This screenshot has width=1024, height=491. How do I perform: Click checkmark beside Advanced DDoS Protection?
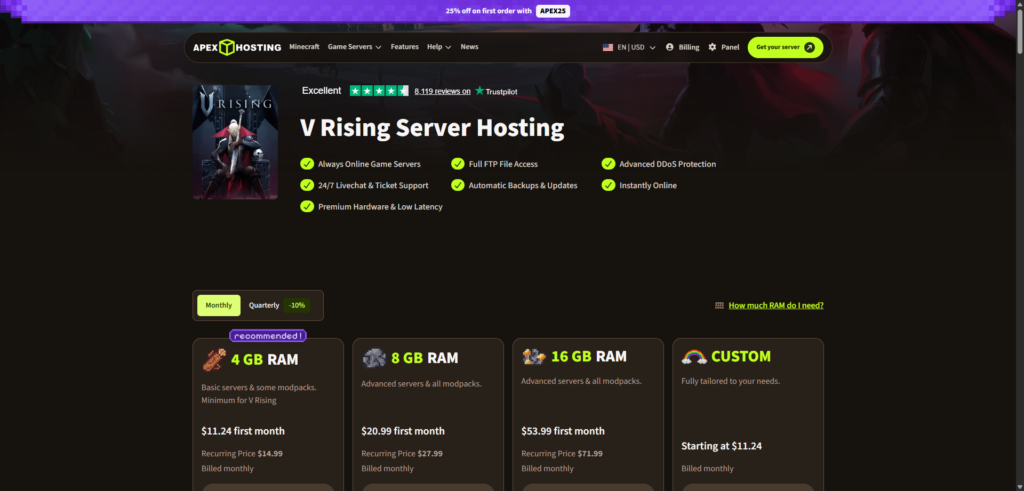click(x=608, y=164)
